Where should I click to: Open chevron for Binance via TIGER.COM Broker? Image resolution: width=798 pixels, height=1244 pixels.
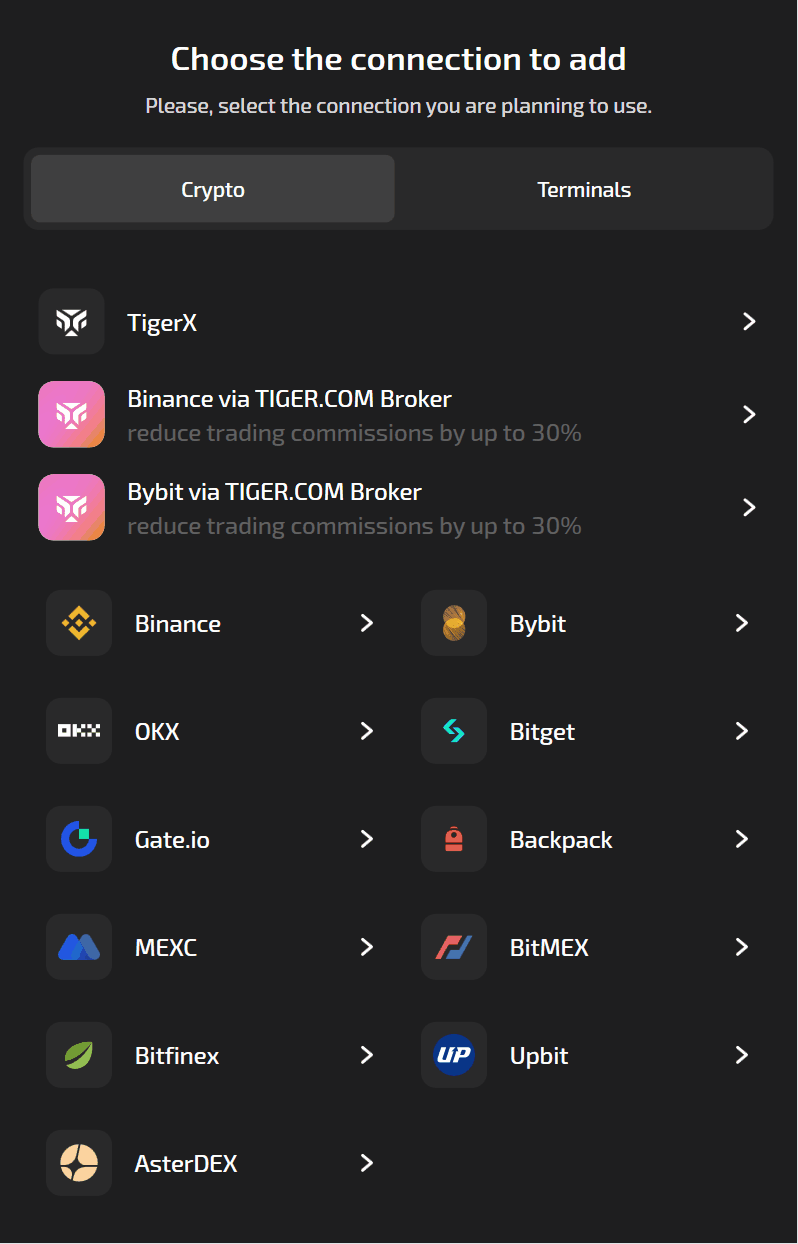[x=749, y=414]
